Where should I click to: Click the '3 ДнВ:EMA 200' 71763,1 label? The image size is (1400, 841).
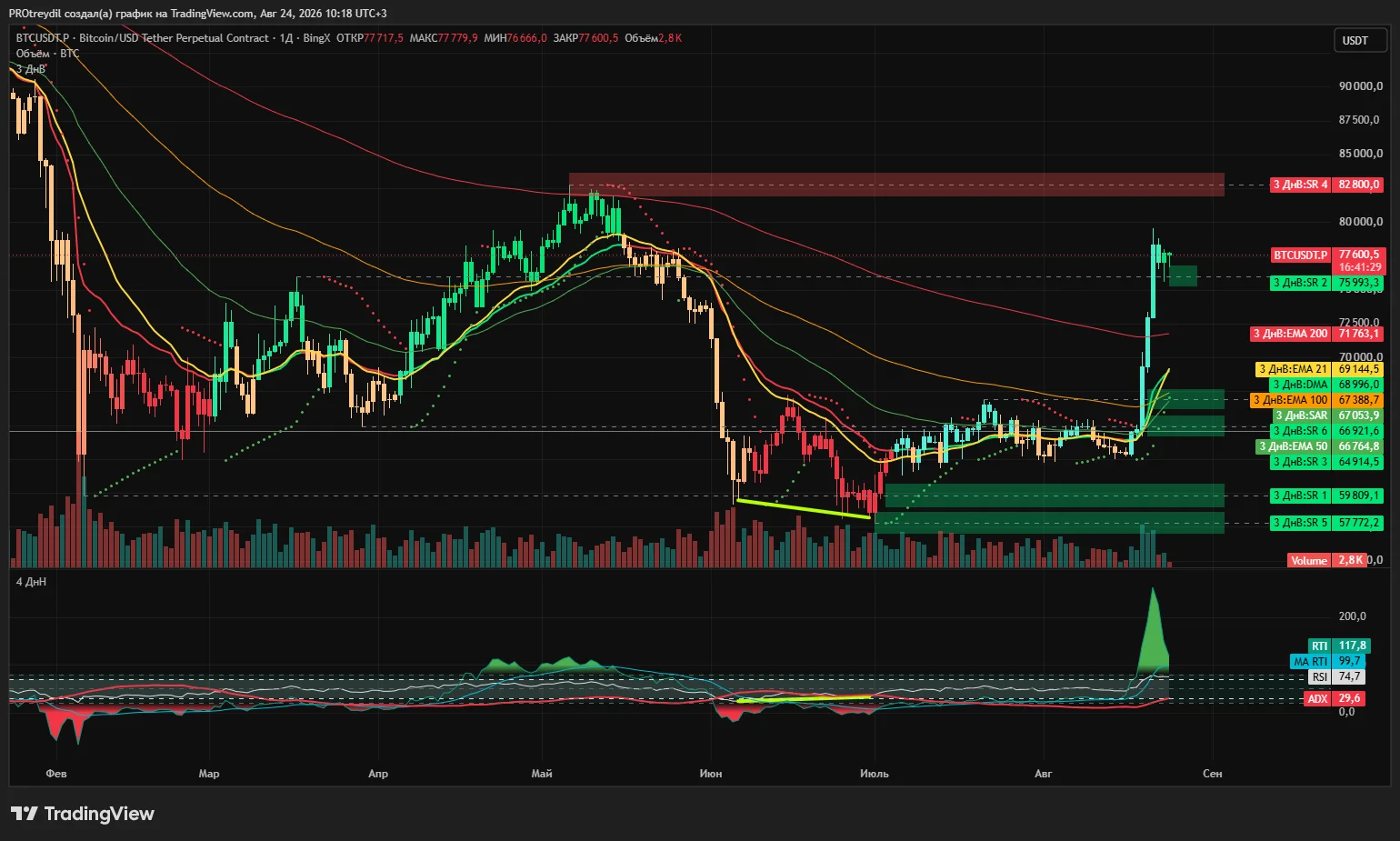[1317, 334]
